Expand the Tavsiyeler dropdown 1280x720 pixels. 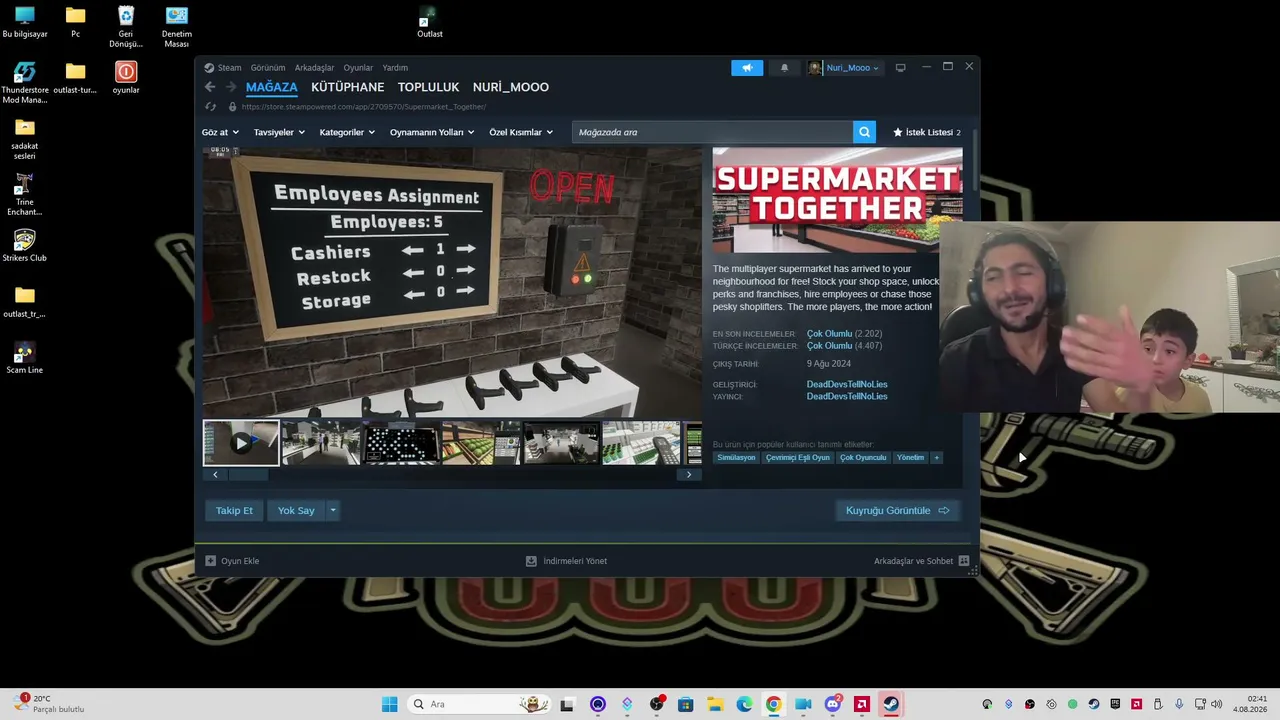click(279, 132)
